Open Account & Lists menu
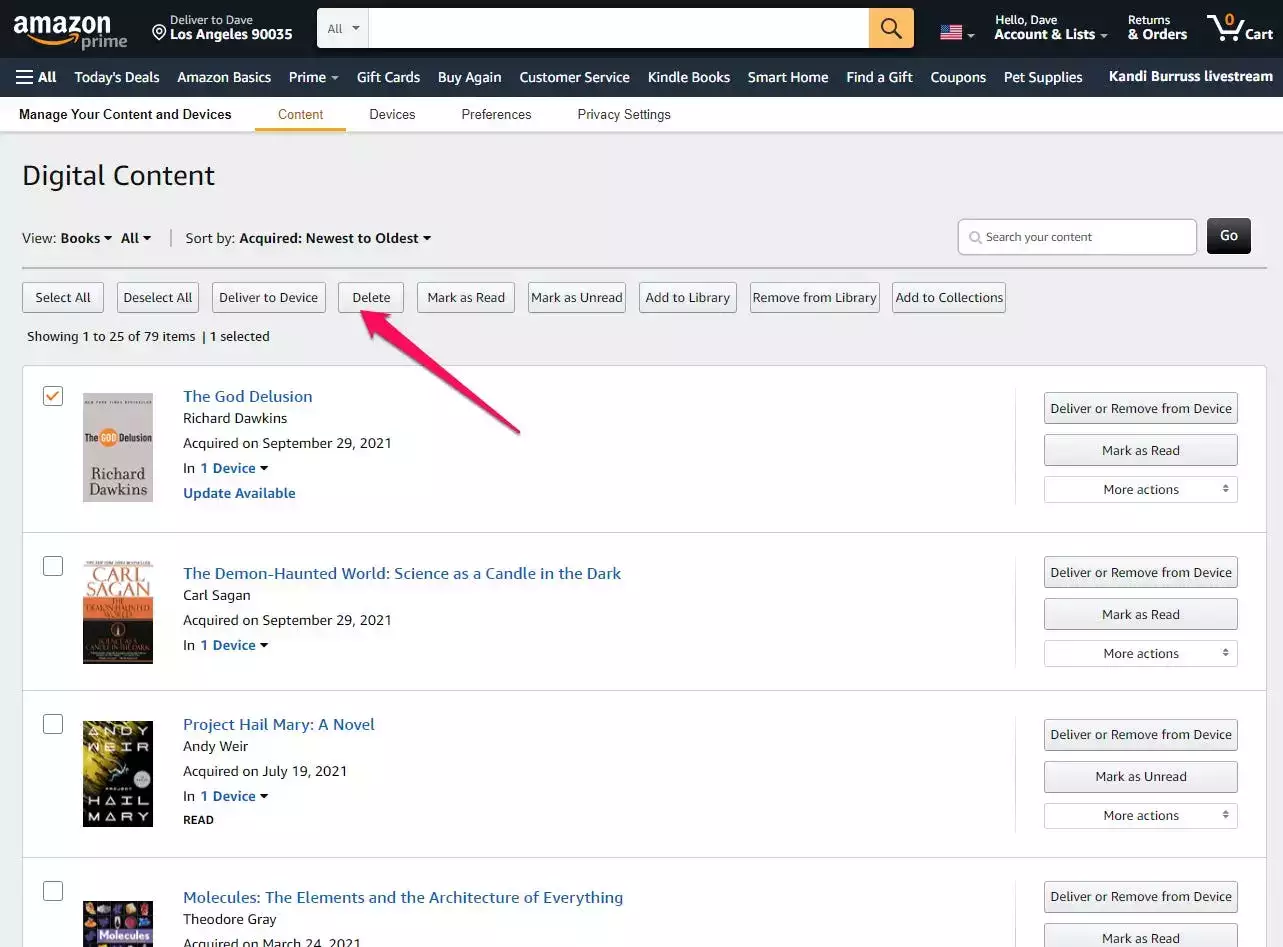 1050,28
